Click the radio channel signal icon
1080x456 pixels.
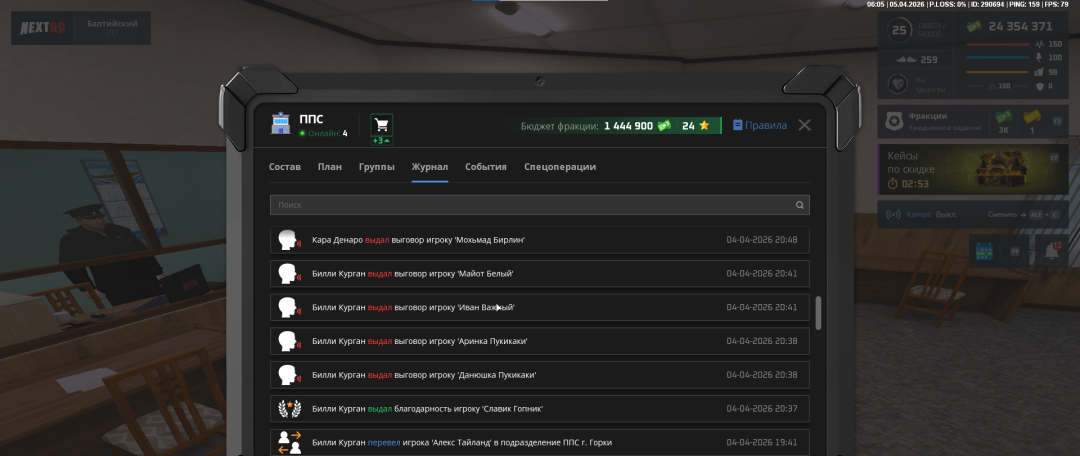coord(893,214)
